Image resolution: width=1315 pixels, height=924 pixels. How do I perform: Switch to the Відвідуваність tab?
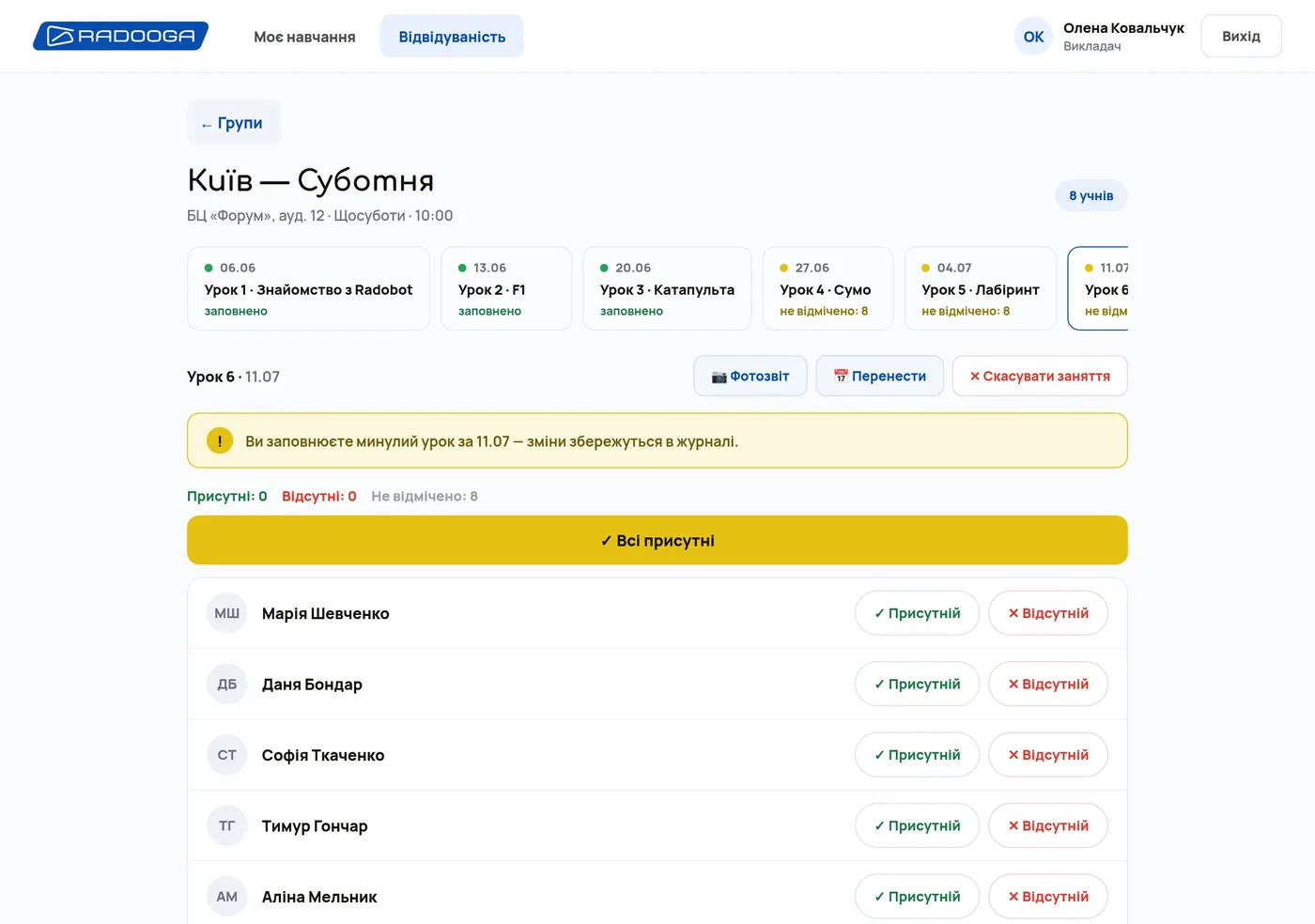pyautogui.click(x=452, y=37)
